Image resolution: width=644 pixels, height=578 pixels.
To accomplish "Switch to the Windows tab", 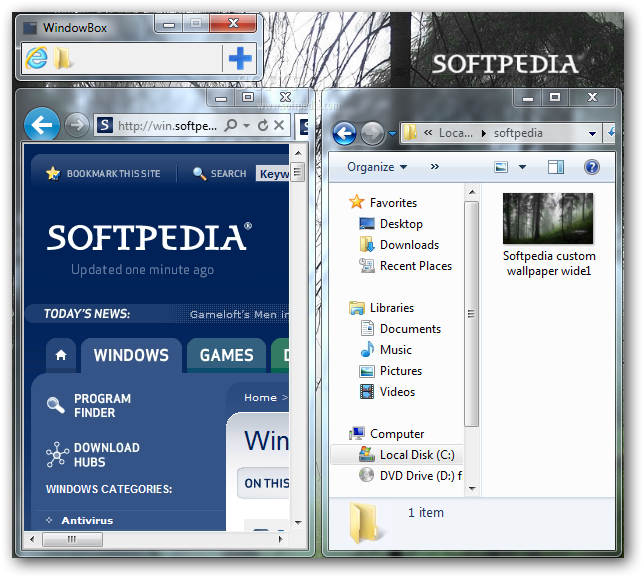I will click(x=131, y=355).
